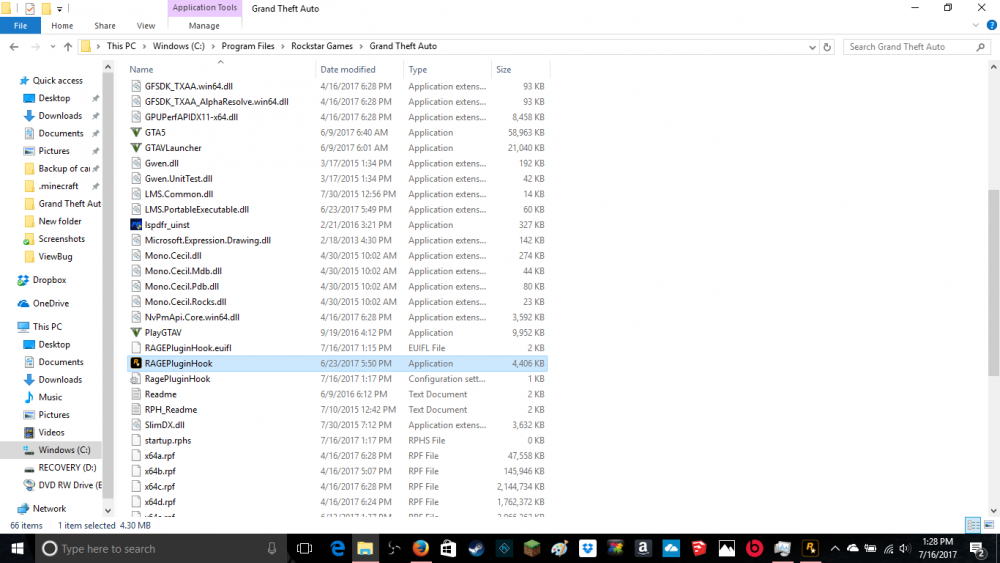Screen dimensions: 1000x563
Task: Switch to the Share ribbon tab
Action: pyautogui.click(x=105, y=26)
